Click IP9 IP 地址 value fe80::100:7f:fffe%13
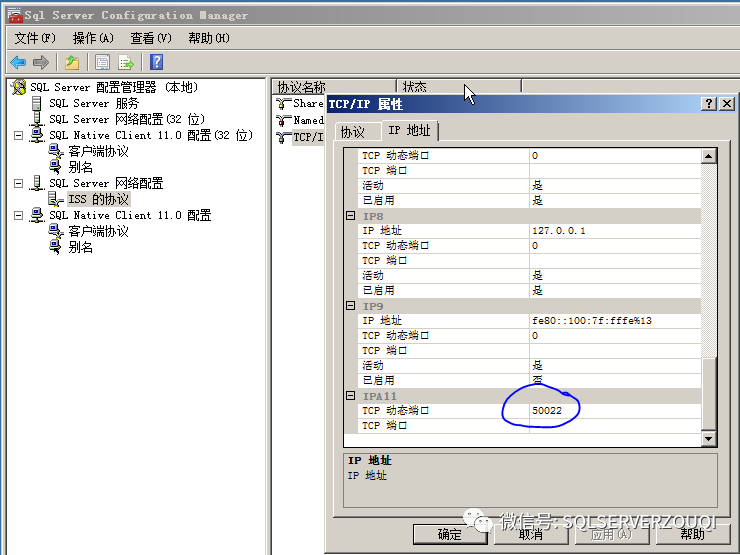This screenshot has height=555, width=740. click(615, 321)
